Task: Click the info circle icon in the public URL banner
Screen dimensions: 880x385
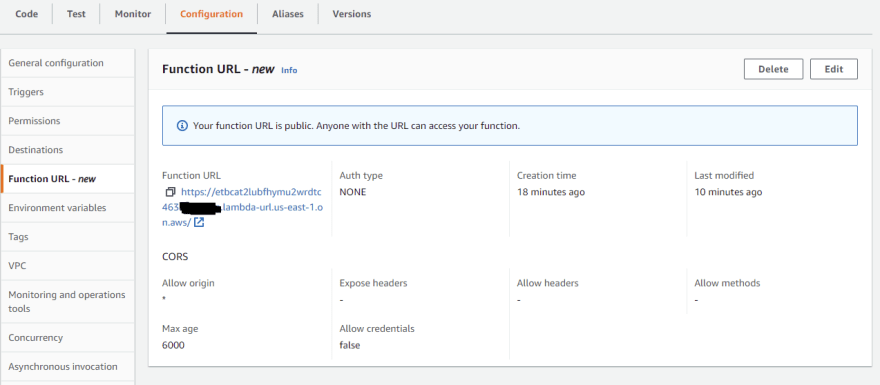Action: pyautogui.click(x=182, y=126)
